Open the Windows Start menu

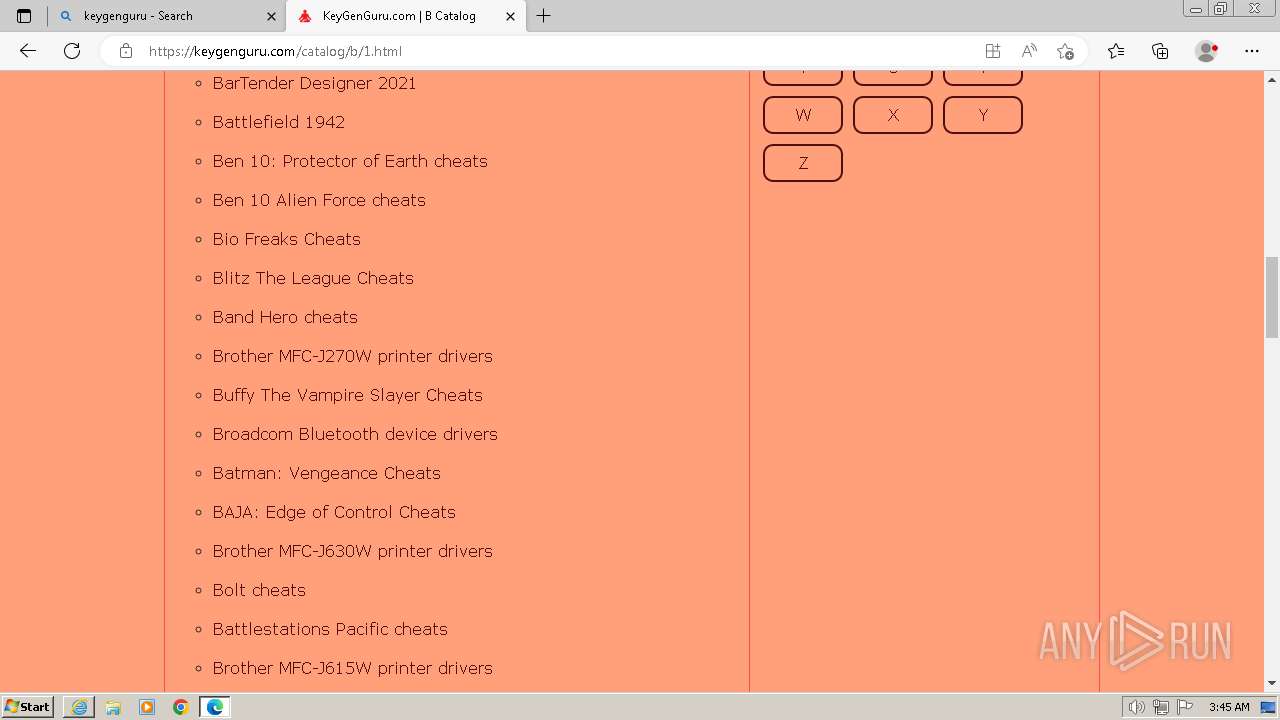coord(28,706)
